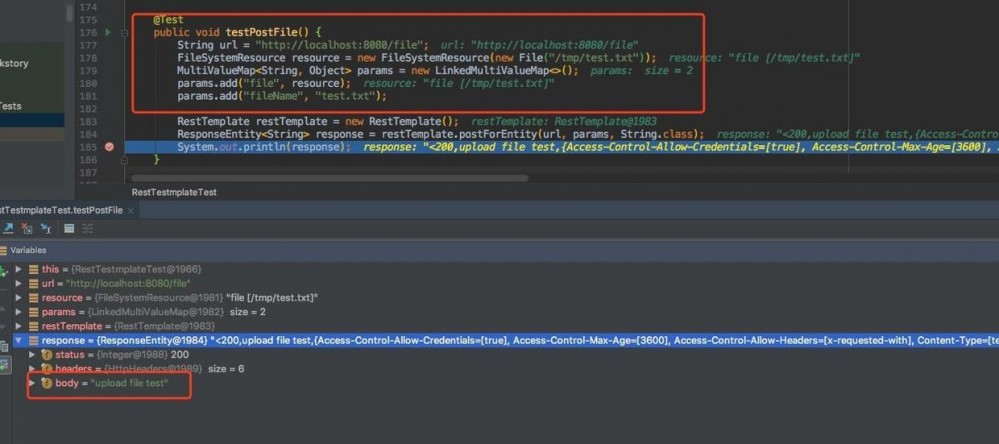Click the Step Out debugger arrow icon
The width and height of the screenshot is (999, 444).
[x=9, y=228]
